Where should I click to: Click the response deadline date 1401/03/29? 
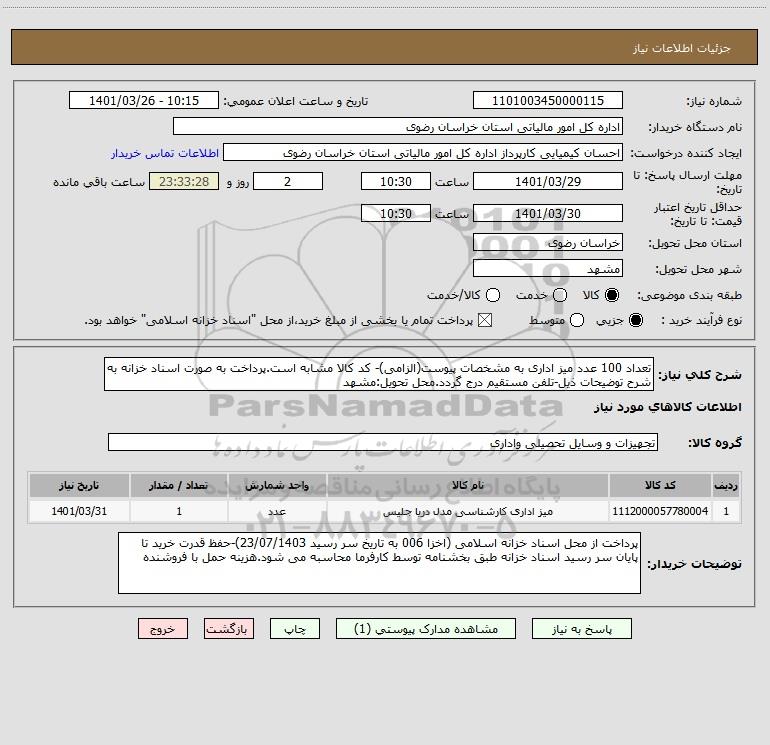tap(548, 181)
